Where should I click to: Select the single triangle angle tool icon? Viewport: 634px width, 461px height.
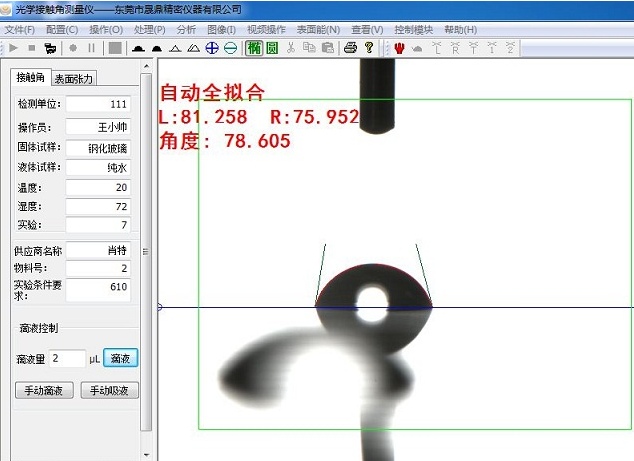coord(175,49)
